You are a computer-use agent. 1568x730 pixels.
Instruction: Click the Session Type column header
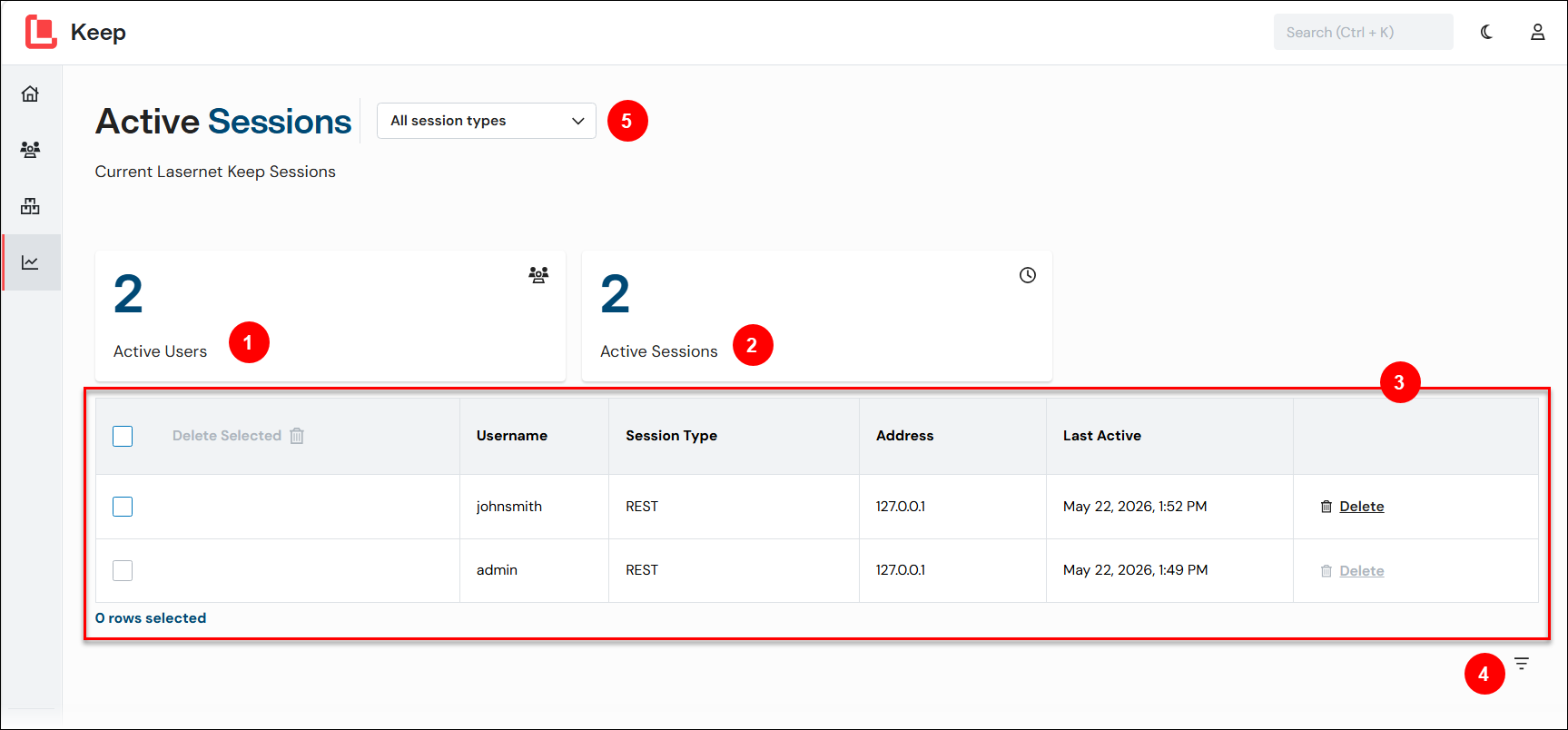671,436
